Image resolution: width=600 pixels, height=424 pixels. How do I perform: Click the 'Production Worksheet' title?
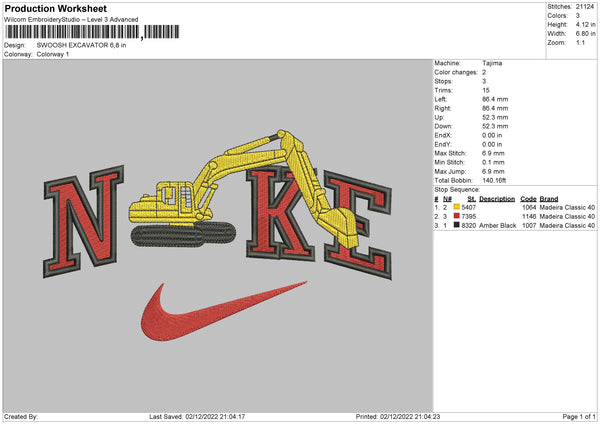click(56, 8)
